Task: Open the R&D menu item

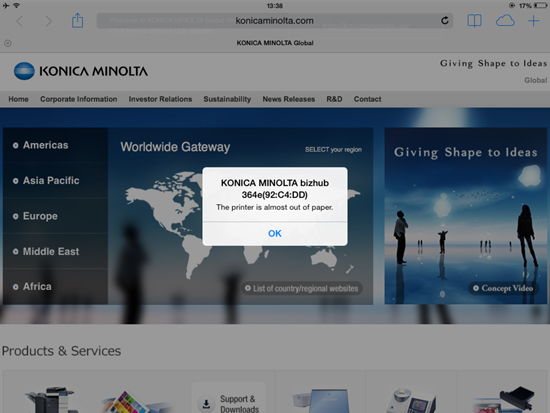Action: (x=334, y=99)
